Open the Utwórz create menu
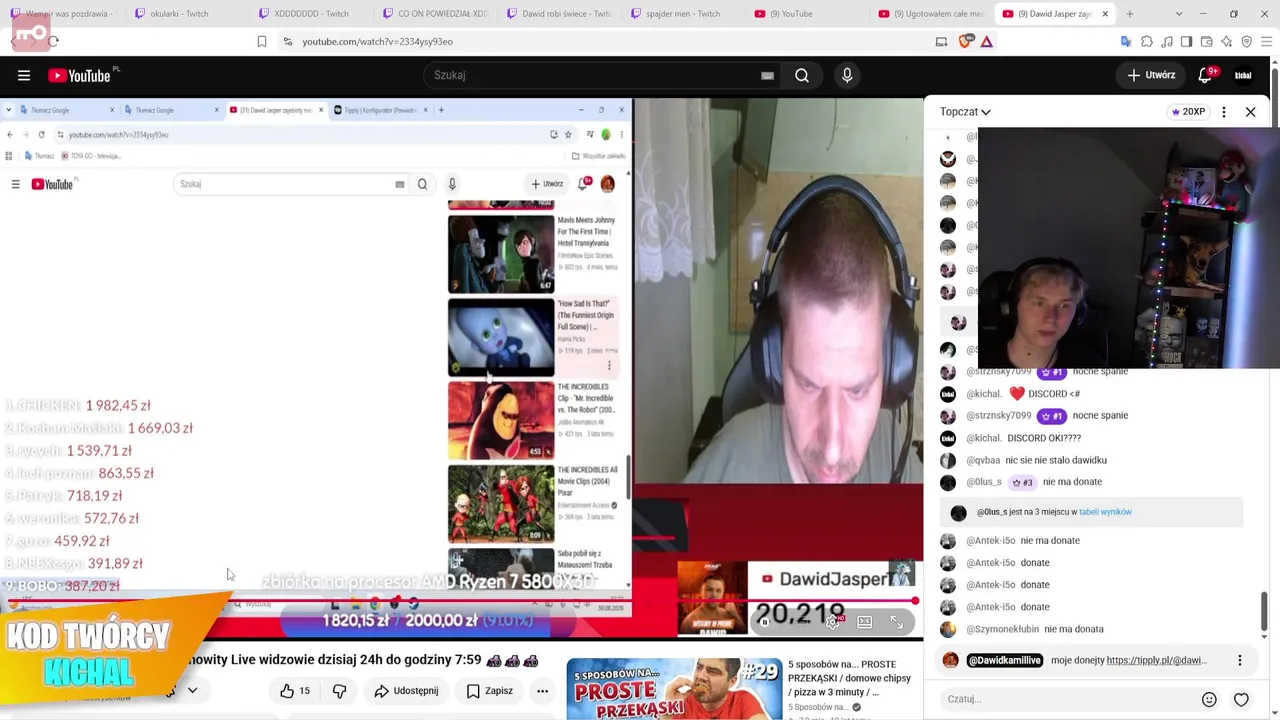This screenshot has width=1280, height=720. pyautogui.click(x=1151, y=75)
